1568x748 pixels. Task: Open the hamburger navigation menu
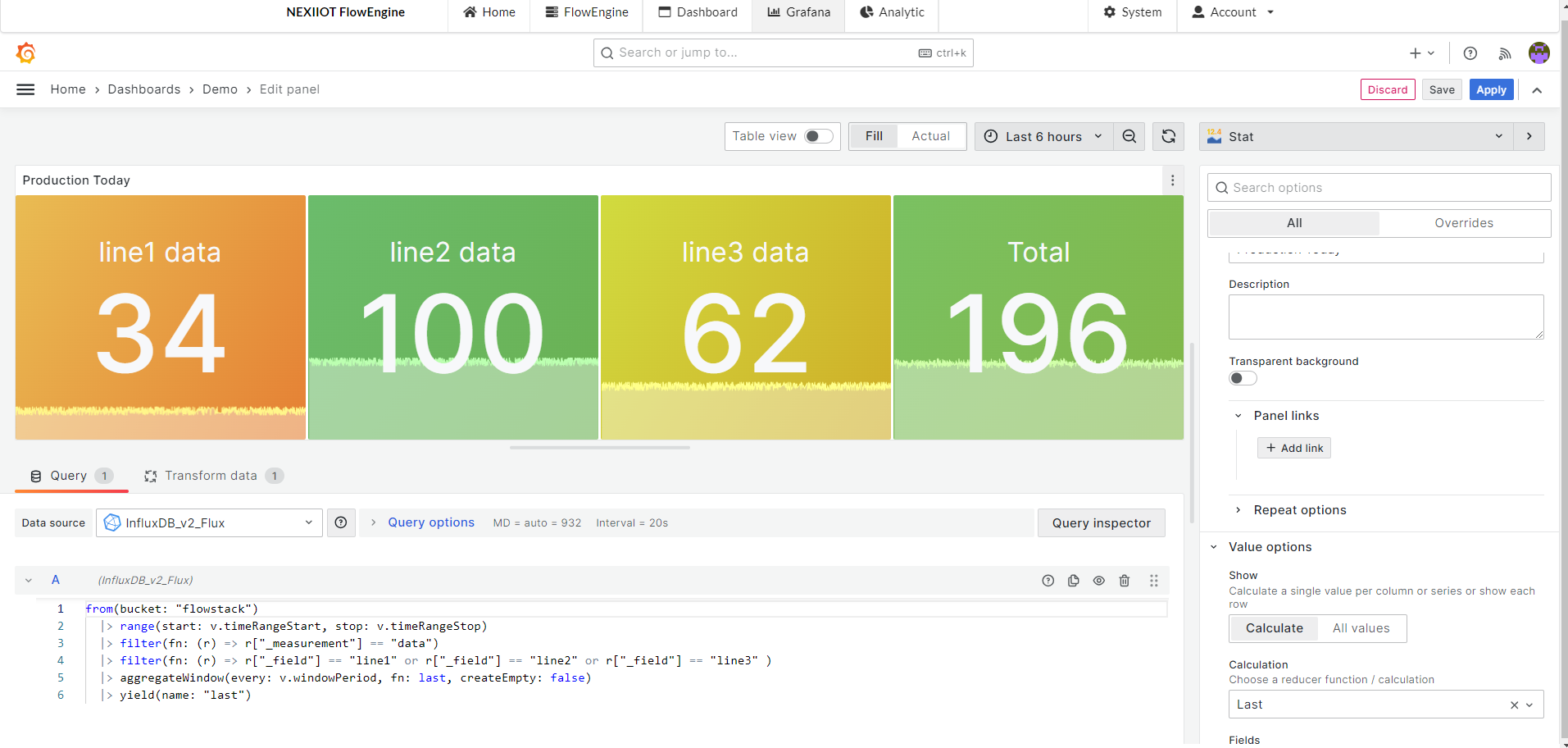tap(25, 89)
